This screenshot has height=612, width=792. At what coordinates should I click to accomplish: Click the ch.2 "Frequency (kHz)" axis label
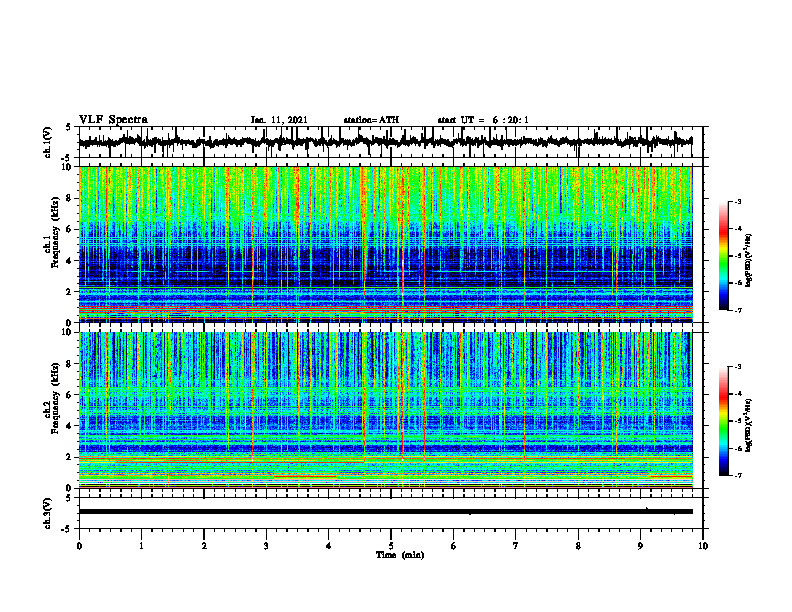pos(56,398)
